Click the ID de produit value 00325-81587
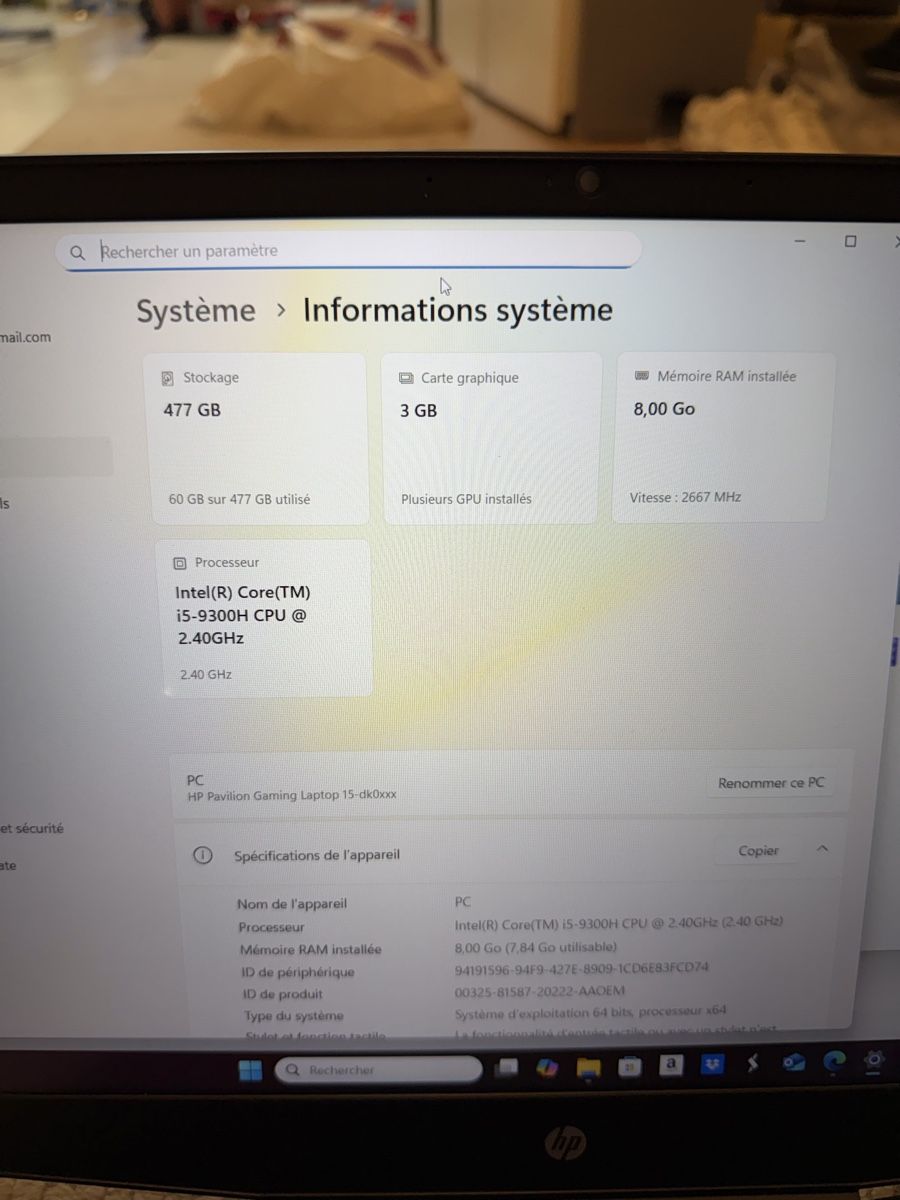 pos(540,991)
